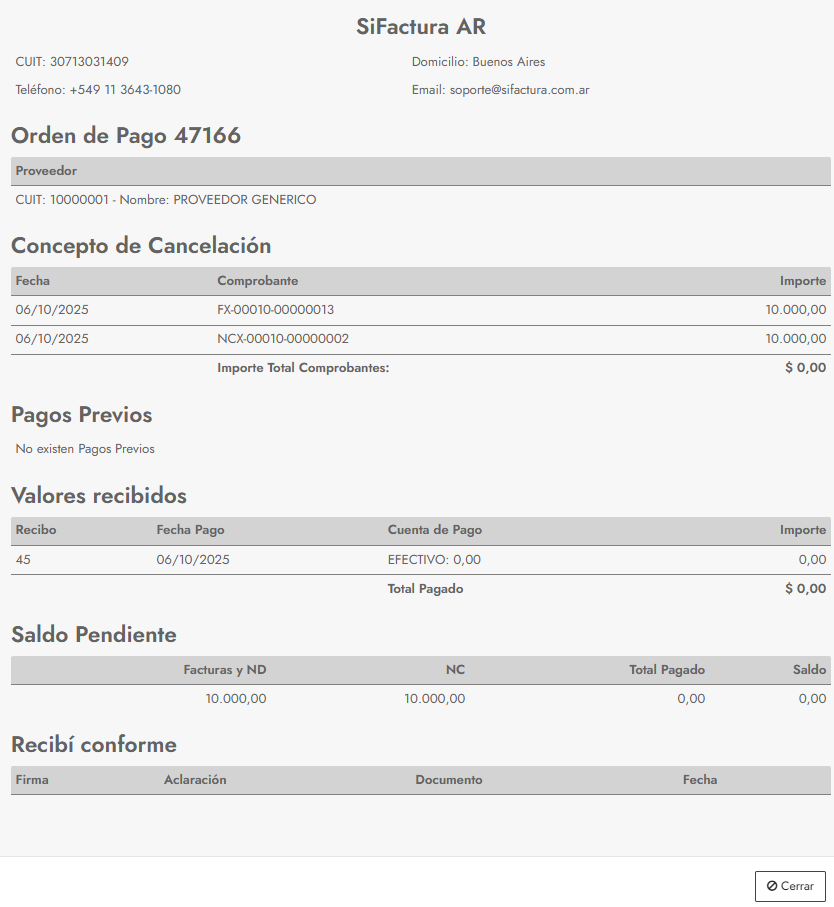The image size is (834, 907).
Task: Select the SiFactura AR title
Action: click(x=421, y=27)
